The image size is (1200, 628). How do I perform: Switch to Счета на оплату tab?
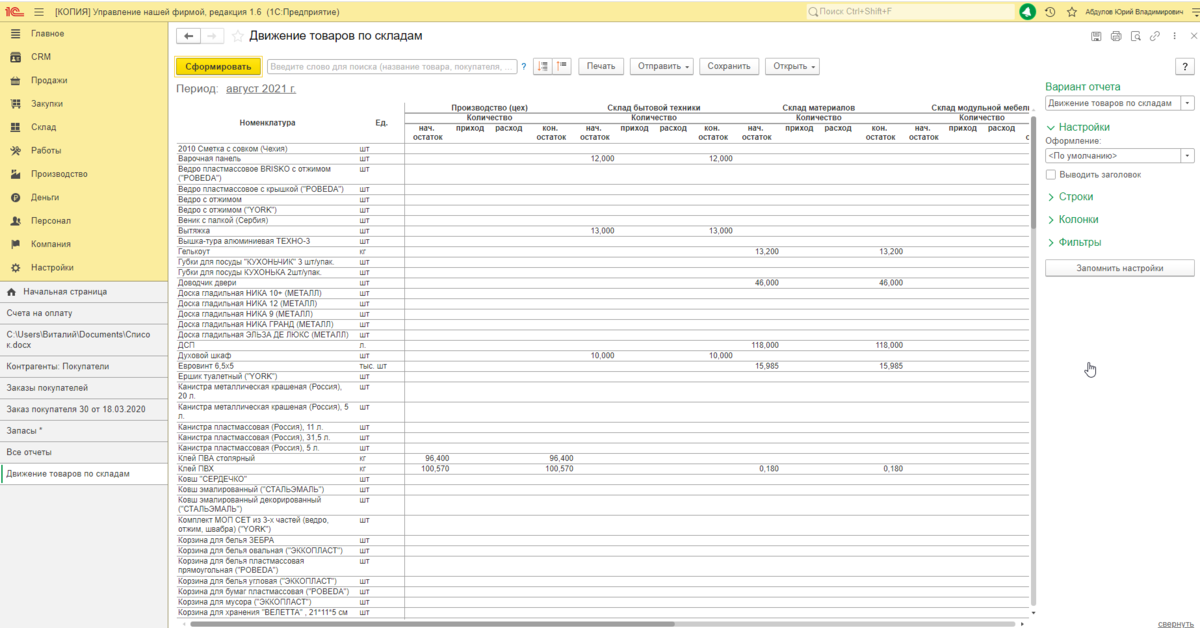tap(84, 313)
